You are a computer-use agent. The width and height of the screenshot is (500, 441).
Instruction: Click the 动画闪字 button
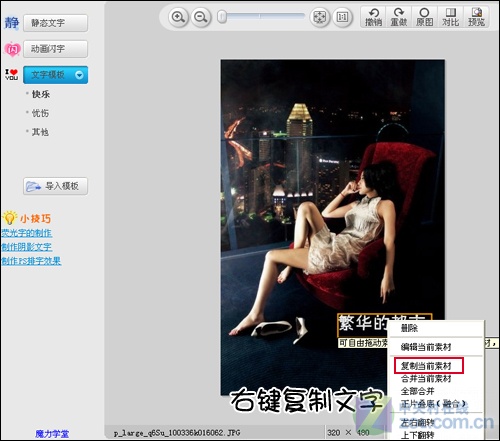tap(55, 49)
